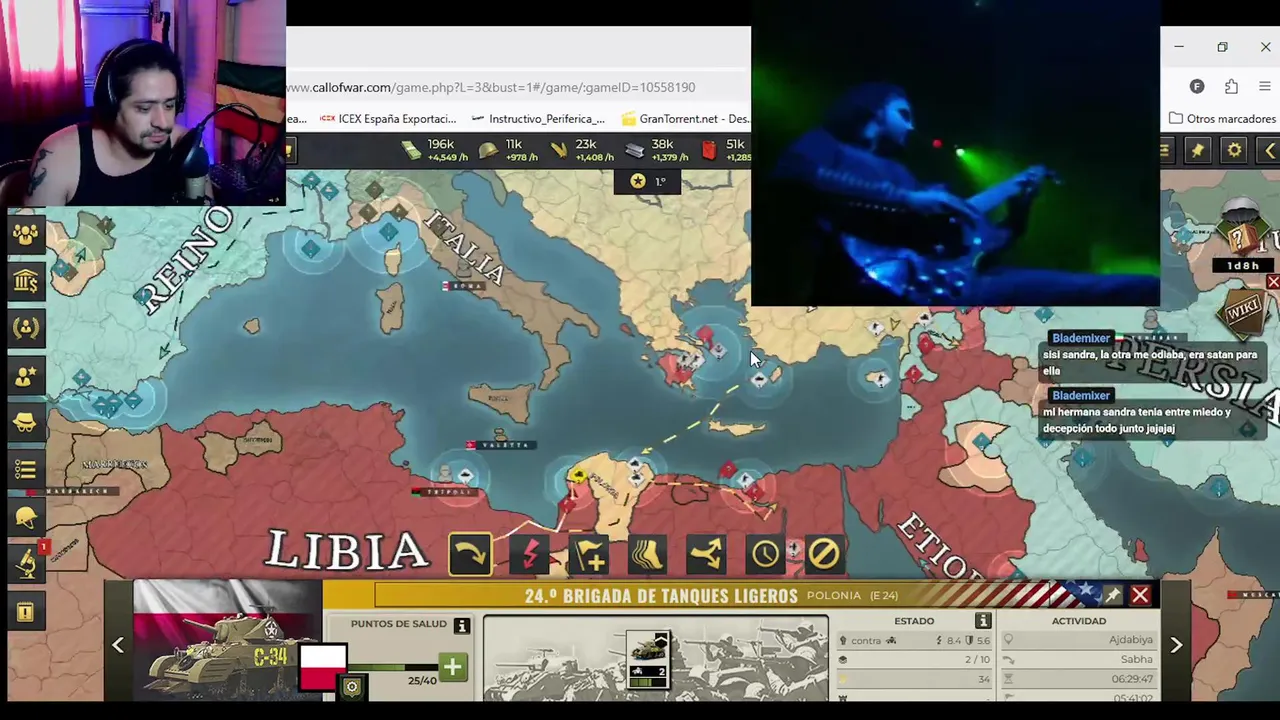Open the newspaper alert icon in sidebar
This screenshot has width=1280, height=720.
tap(26, 612)
